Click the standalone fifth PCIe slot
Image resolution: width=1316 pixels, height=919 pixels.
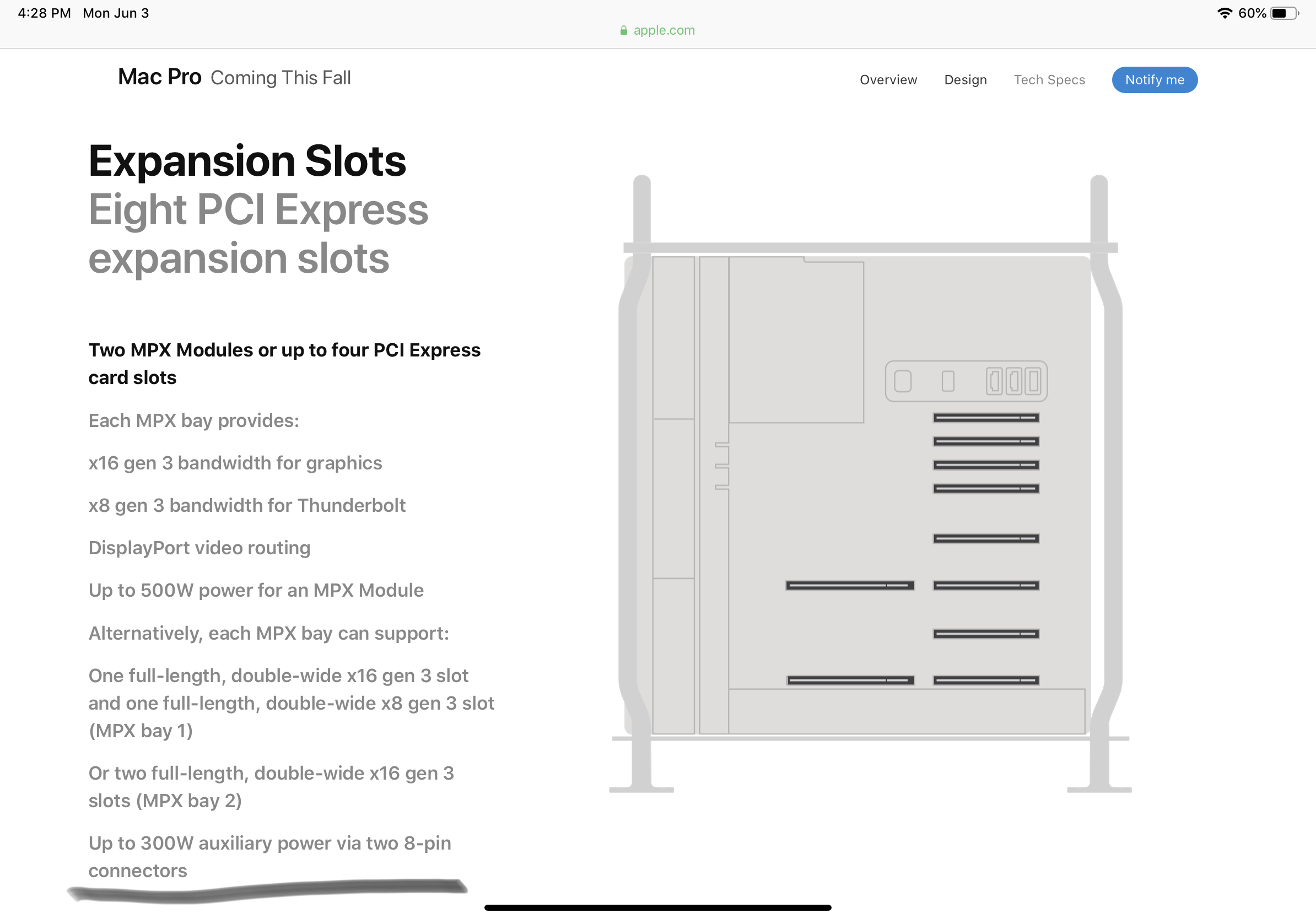click(986, 539)
